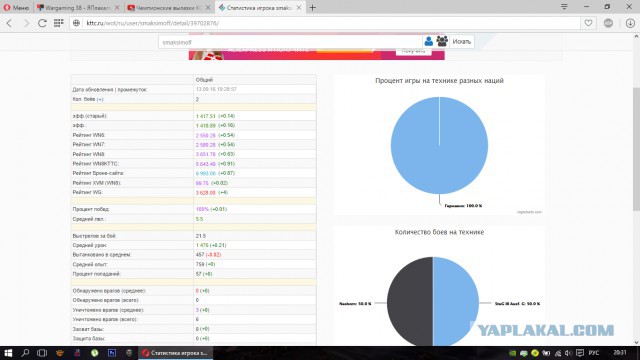Switch the РУС input language
The height and width of the screenshot is (360, 640).
point(594,353)
